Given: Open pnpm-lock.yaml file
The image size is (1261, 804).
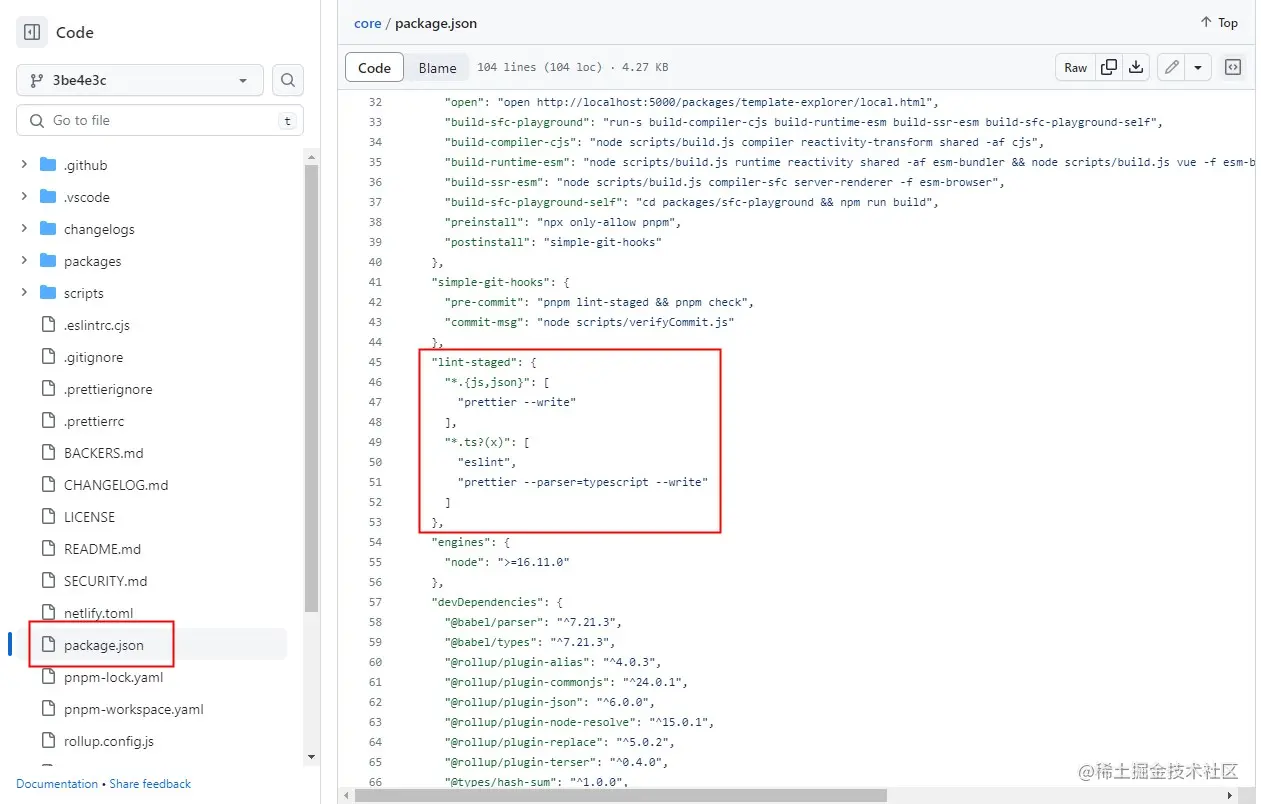Looking at the screenshot, I should pos(113,677).
